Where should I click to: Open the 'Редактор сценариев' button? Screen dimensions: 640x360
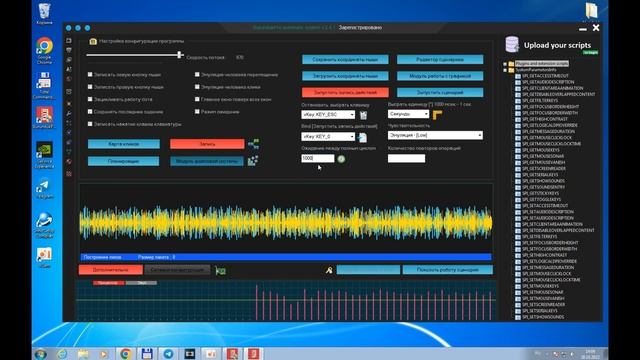pyautogui.click(x=440, y=60)
